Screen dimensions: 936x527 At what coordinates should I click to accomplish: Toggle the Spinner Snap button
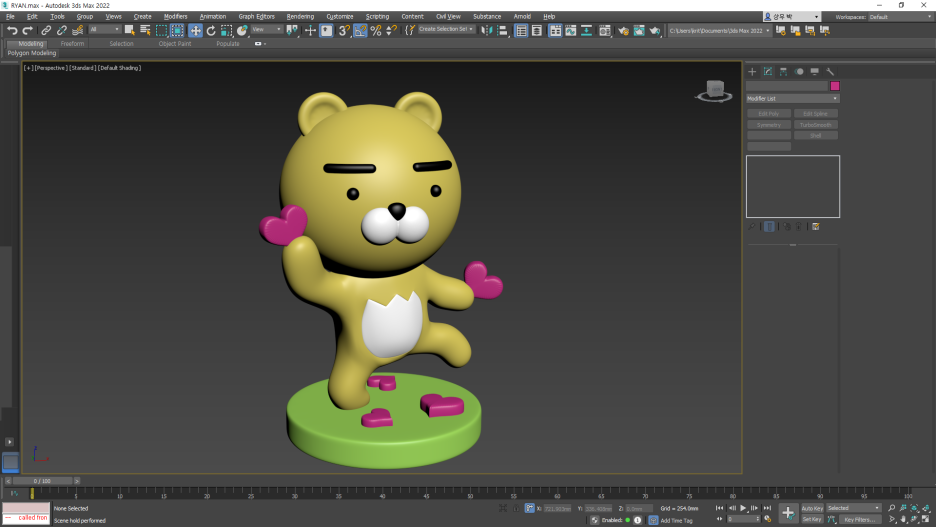click(392, 30)
